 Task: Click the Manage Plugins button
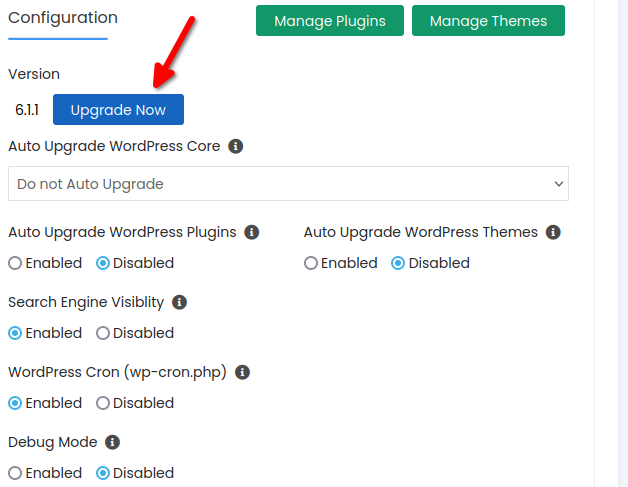pyautogui.click(x=330, y=21)
